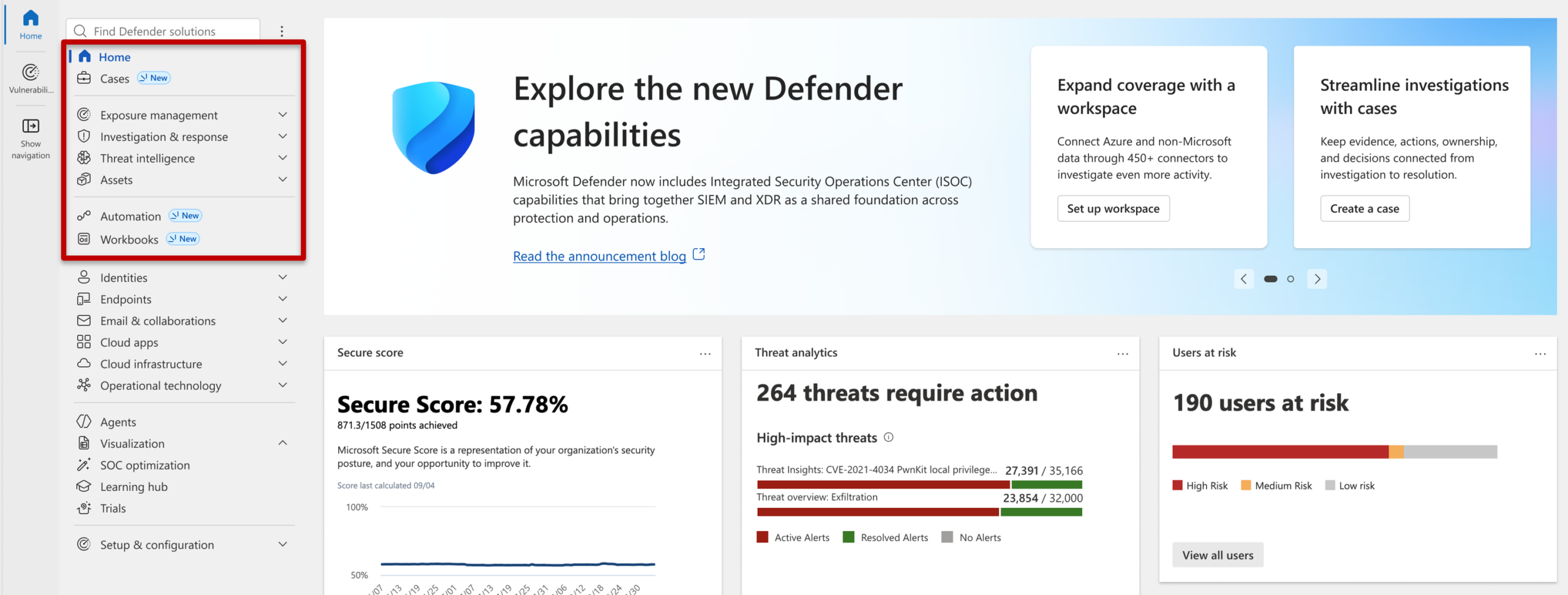Click the Automation icon
Image resolution: width=1568 pixels, height=595 pixels.
84,216
